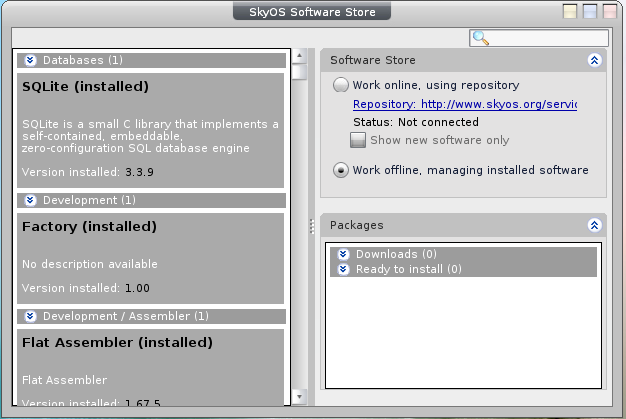Click the splitter handle between panes

(x=312, y=226)
